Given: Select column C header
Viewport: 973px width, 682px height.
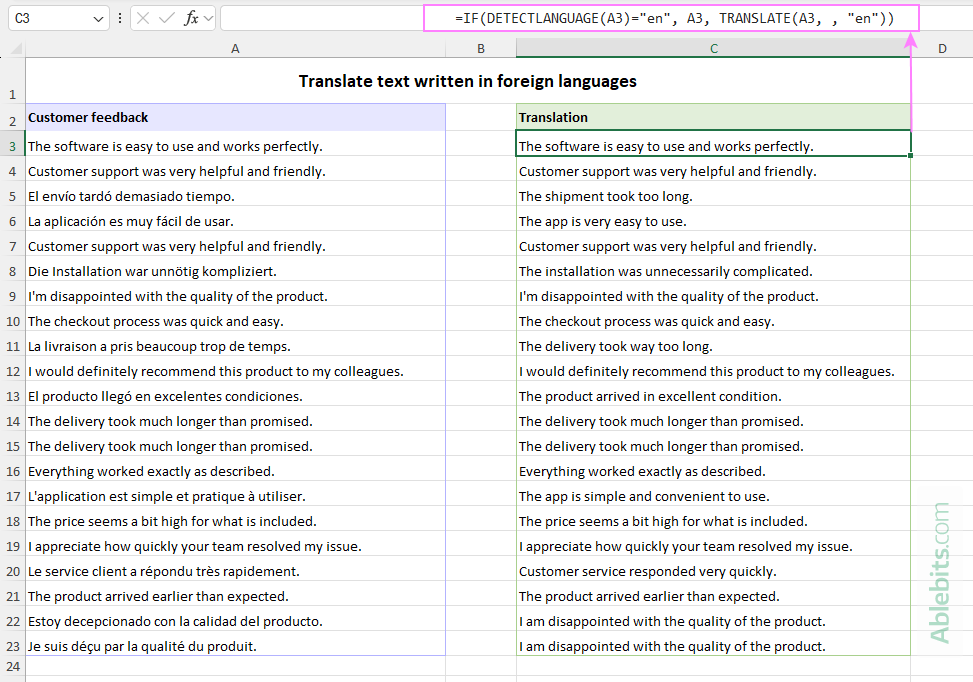Looking at the screenshot, I should pyautogui.click(x=714, y=48).
